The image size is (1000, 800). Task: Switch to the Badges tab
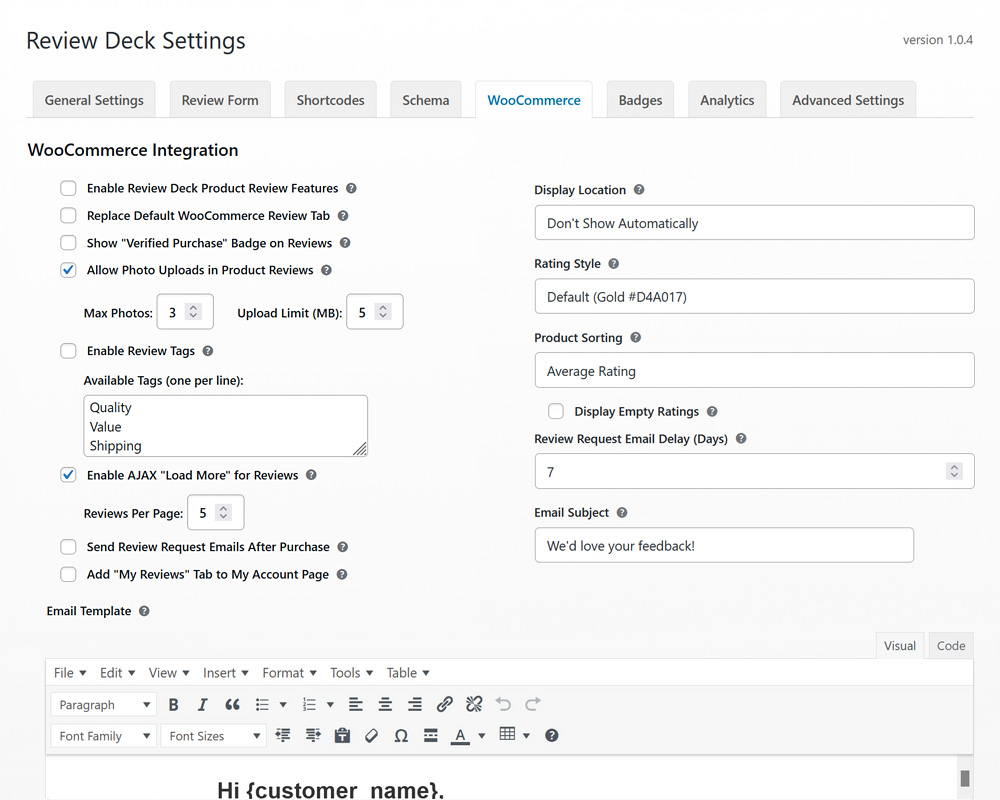pos(640,100)
